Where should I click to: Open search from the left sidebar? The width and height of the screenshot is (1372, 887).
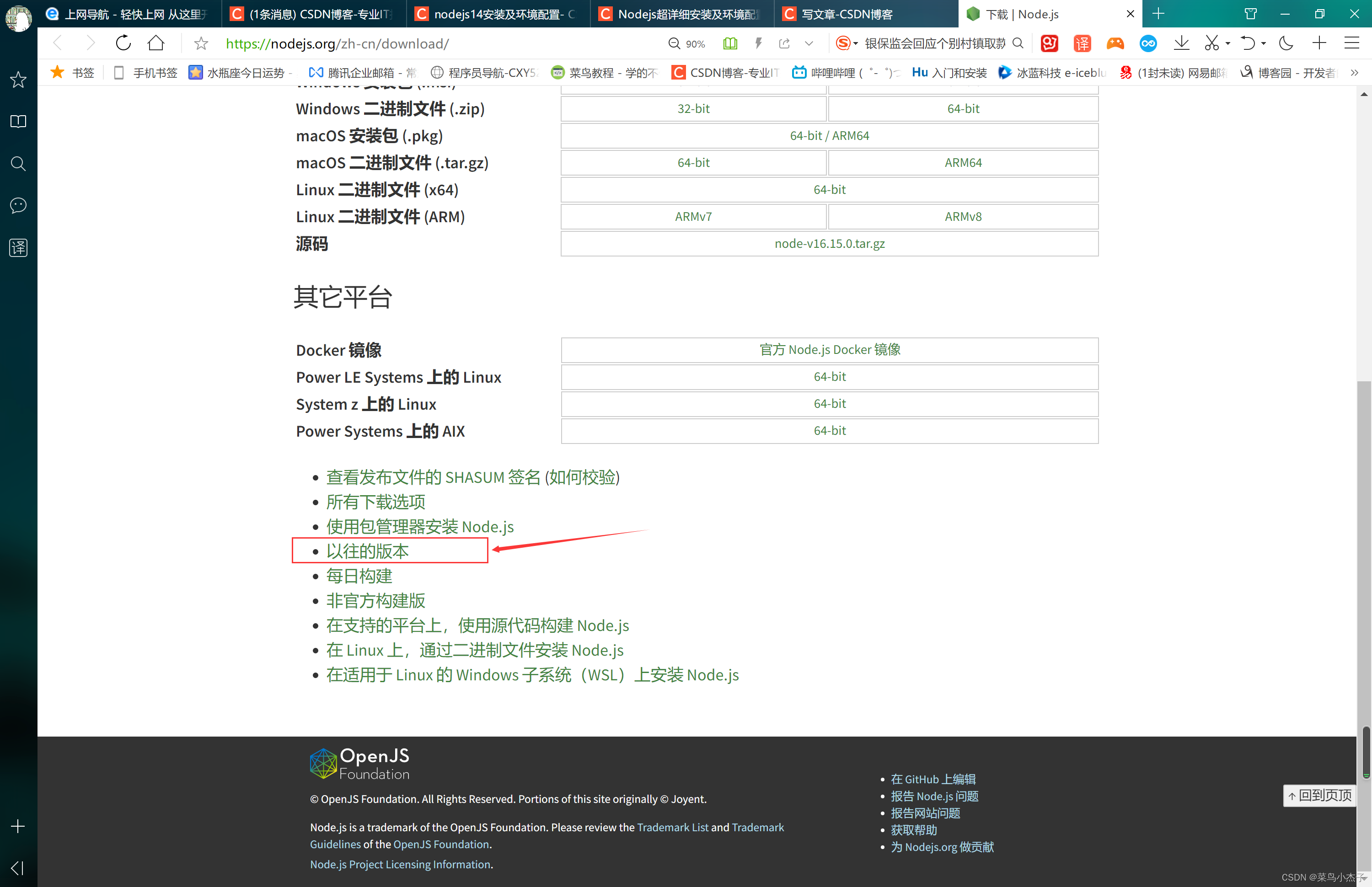pos(18,164)
